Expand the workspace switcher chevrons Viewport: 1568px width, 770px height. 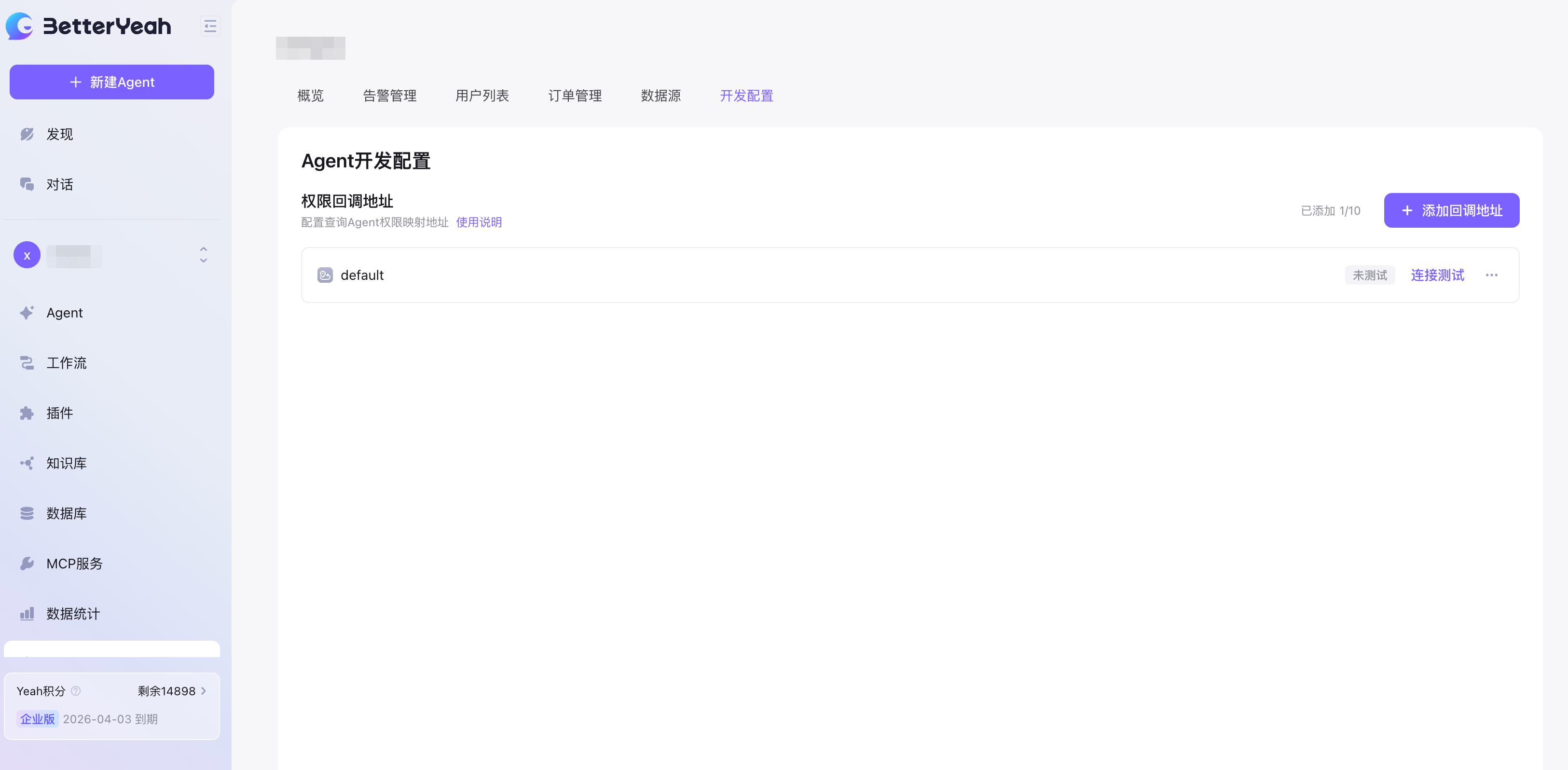[x=203, y=255]
